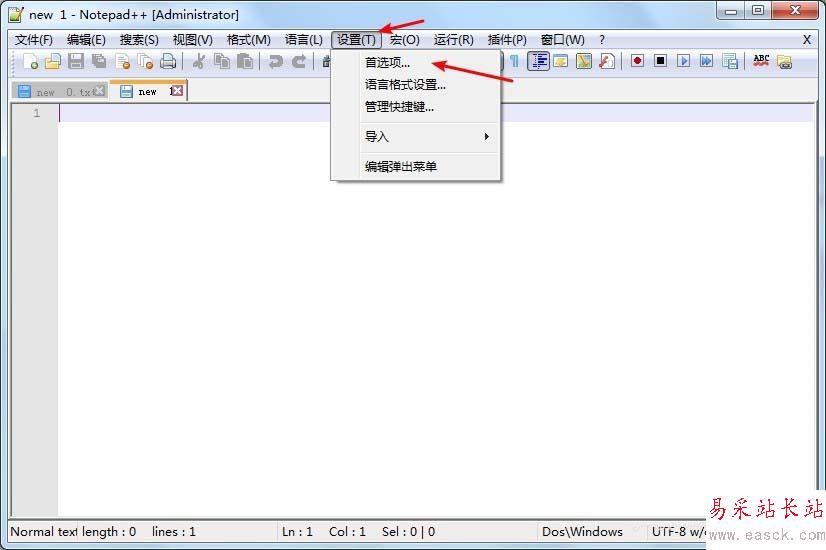Cut selection with scissors icon
Viewport: 826px width, 550px height.
tap(199, 62)
